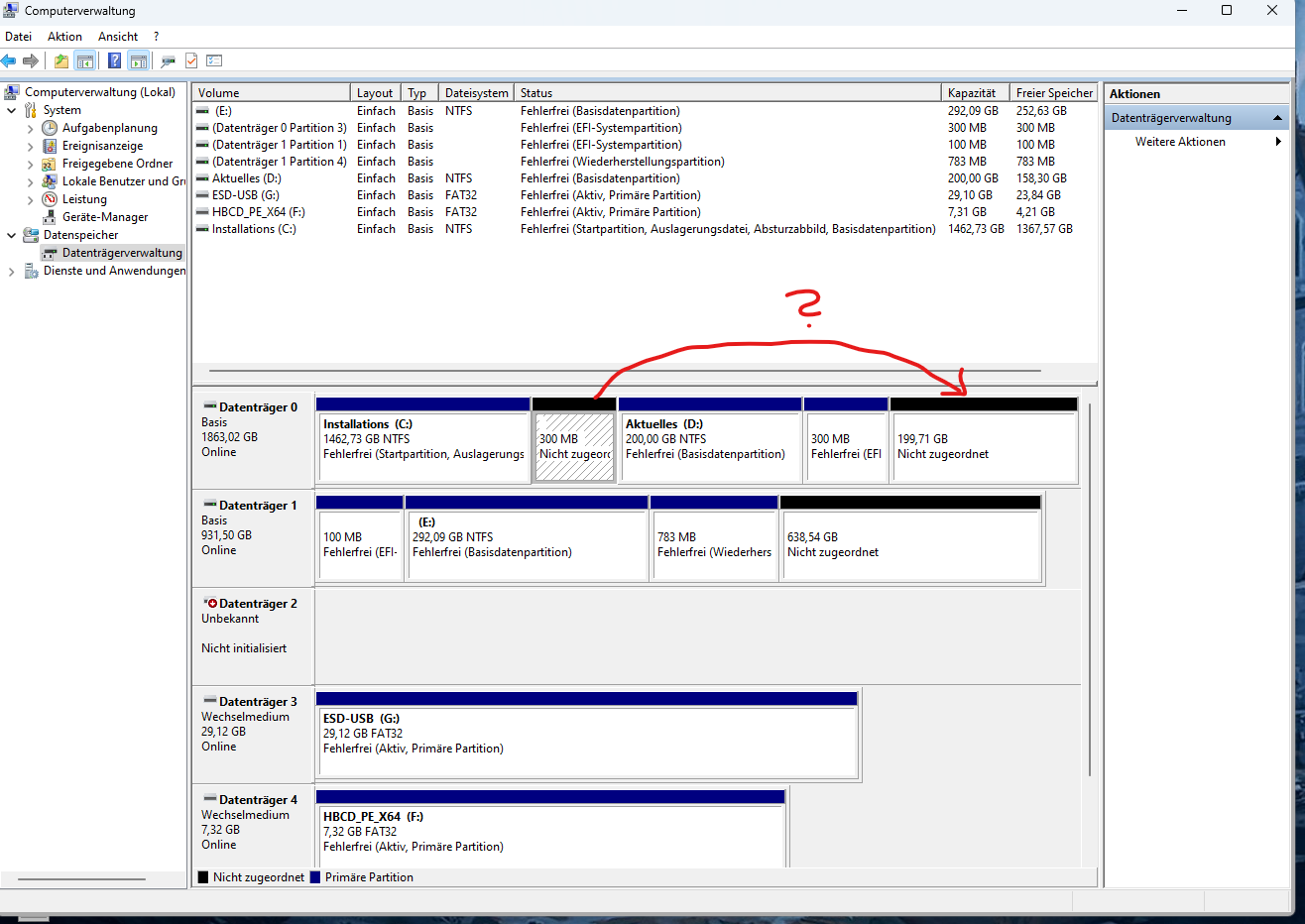1305x924 pixels.
Task: Click the Aufgabenplanung clock icon in tree
Action: [50, 128]
